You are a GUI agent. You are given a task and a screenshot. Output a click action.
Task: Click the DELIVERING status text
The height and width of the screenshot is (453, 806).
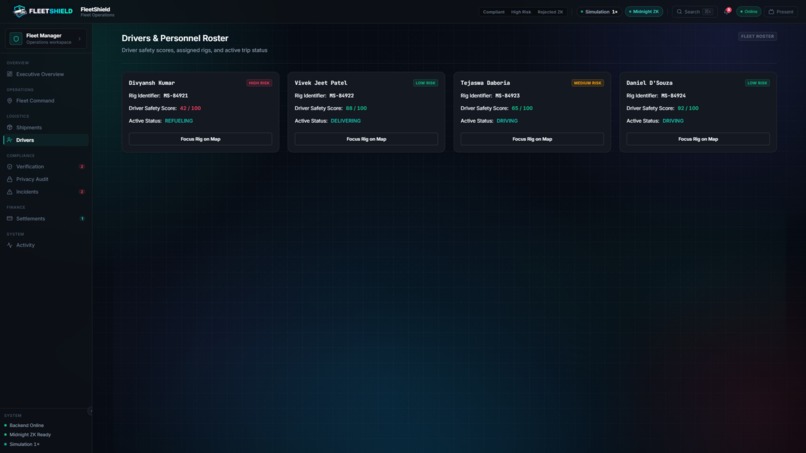click(345, 121)
